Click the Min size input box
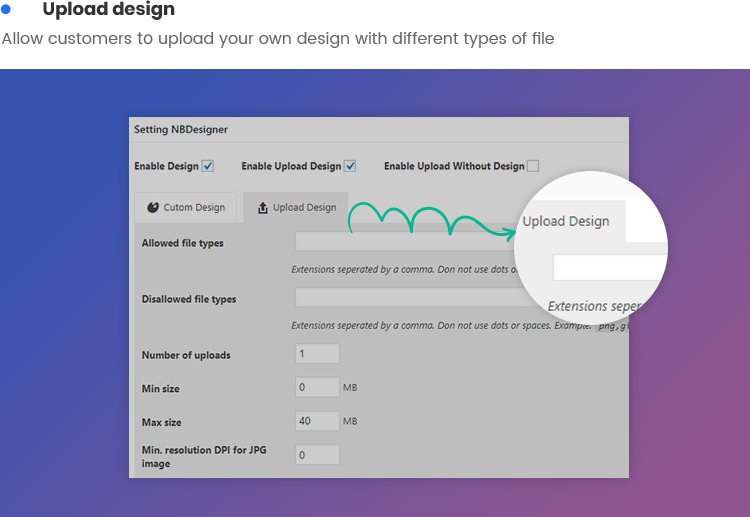The width and height of the screenshot is (750, 517). (x=318, y=387)
